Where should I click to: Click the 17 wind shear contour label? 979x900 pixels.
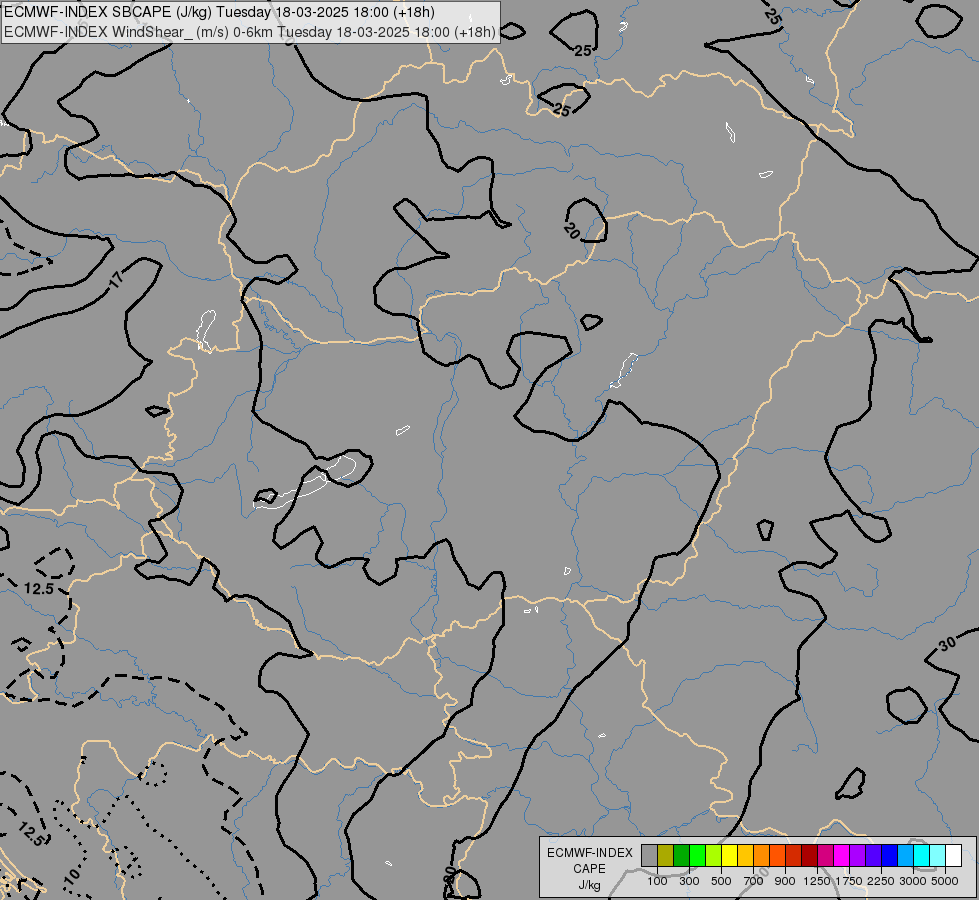tap(117, 279)
